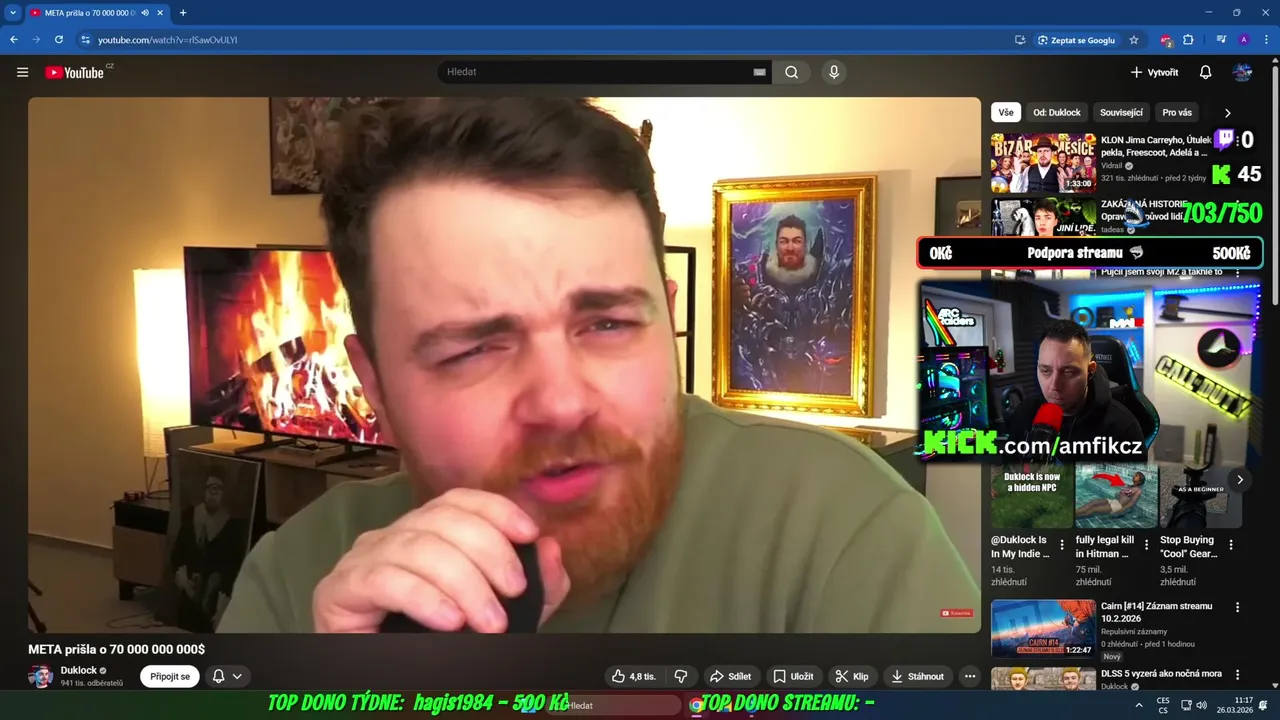The height and width of the screenshot is (720, 1280).
Task: Open the on-screen keyboard in the search box
Action: click(759, 72)
